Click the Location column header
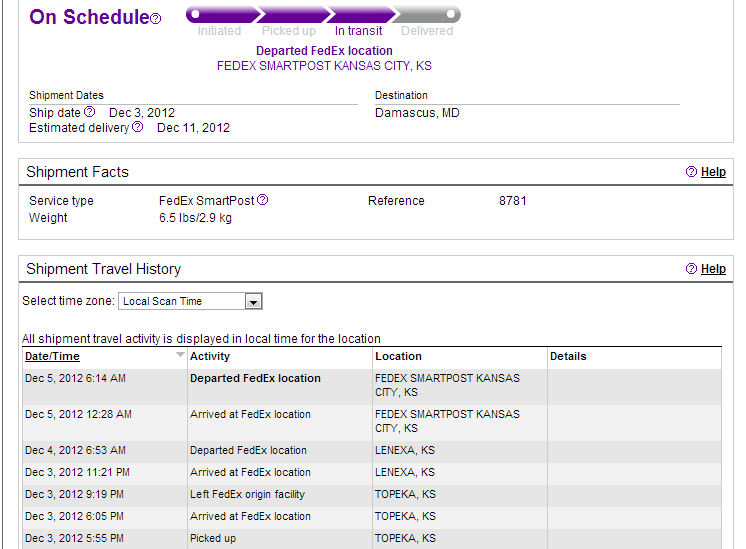The width and height of the screenshot is (746, 549). [x=398, y=356]
